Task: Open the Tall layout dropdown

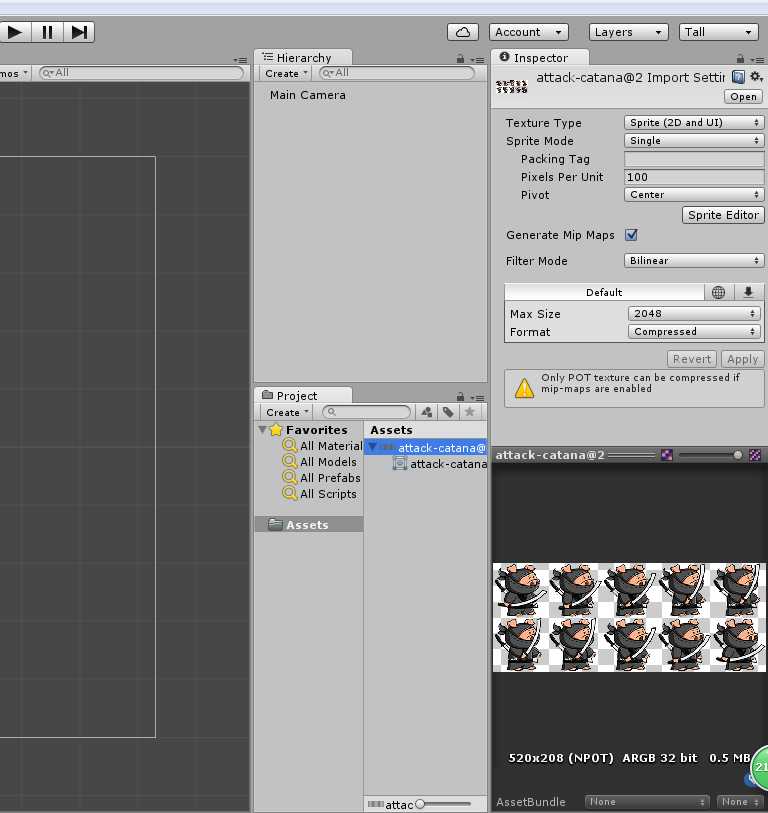Action: [718, 32]
